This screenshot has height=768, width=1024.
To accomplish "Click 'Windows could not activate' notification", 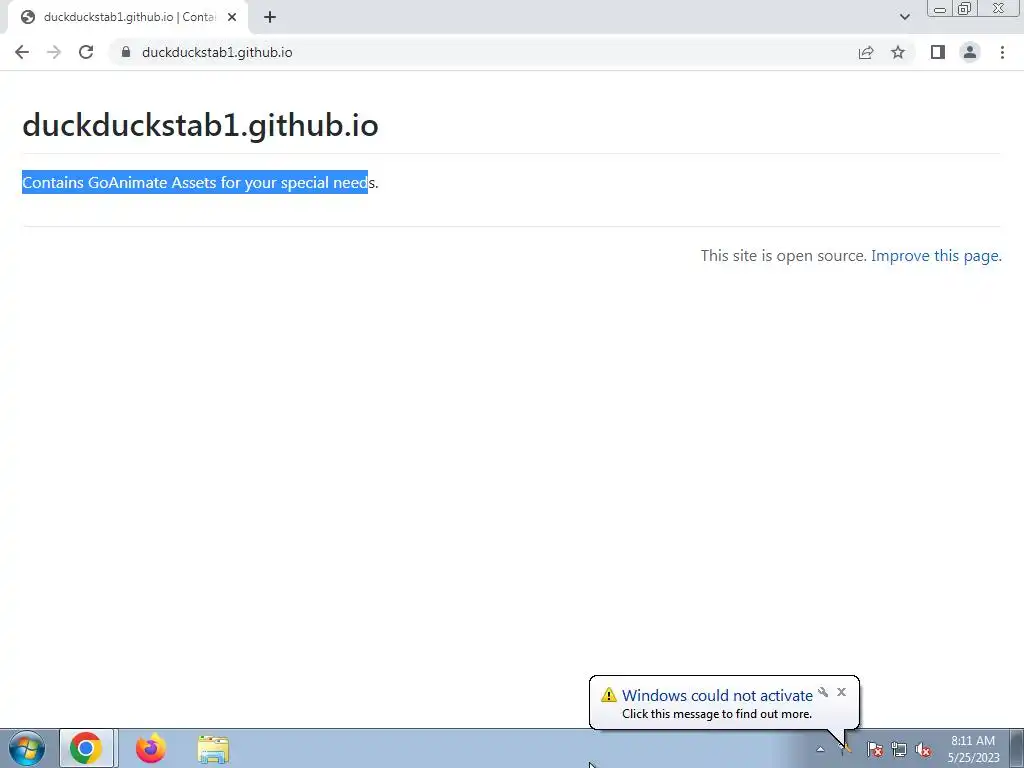I will tap(717, 695).
